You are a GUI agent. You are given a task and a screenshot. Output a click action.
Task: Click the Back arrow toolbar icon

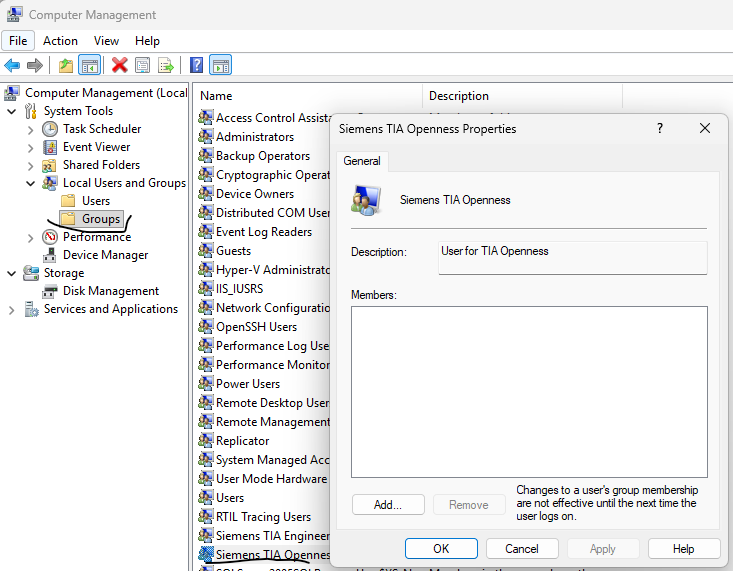[x=12, y=65]
